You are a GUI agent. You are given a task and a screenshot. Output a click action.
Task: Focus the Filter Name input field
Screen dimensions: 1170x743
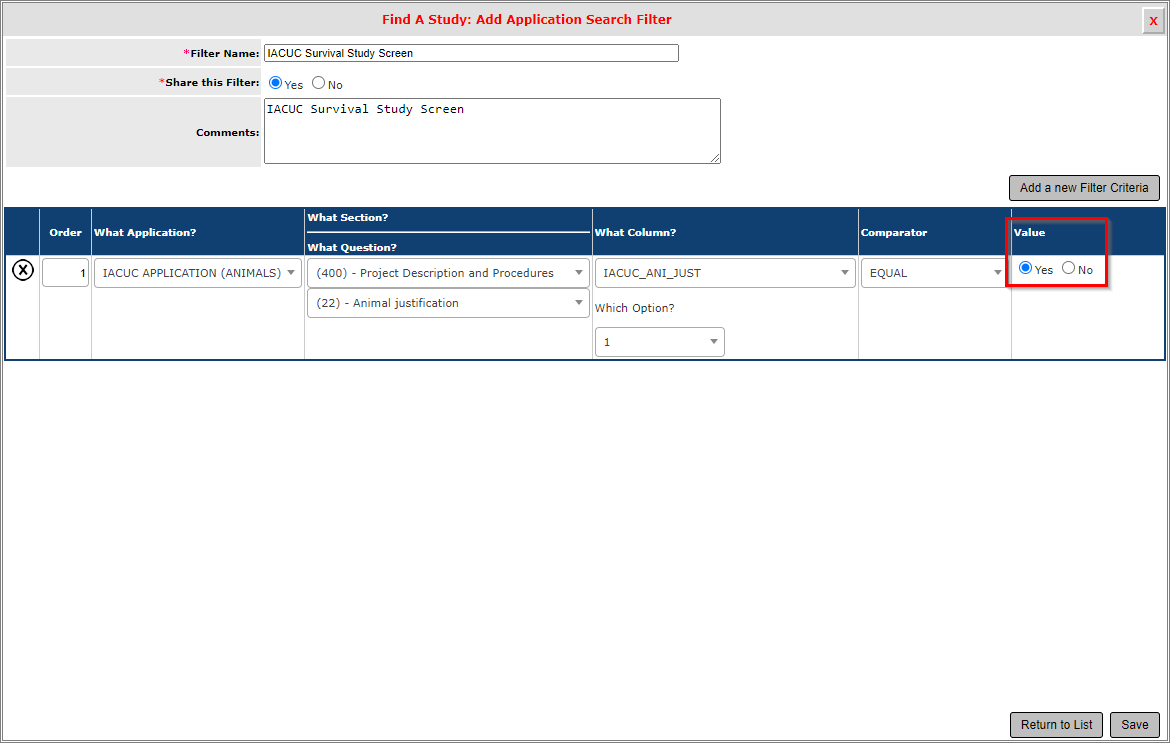(471, 53)
